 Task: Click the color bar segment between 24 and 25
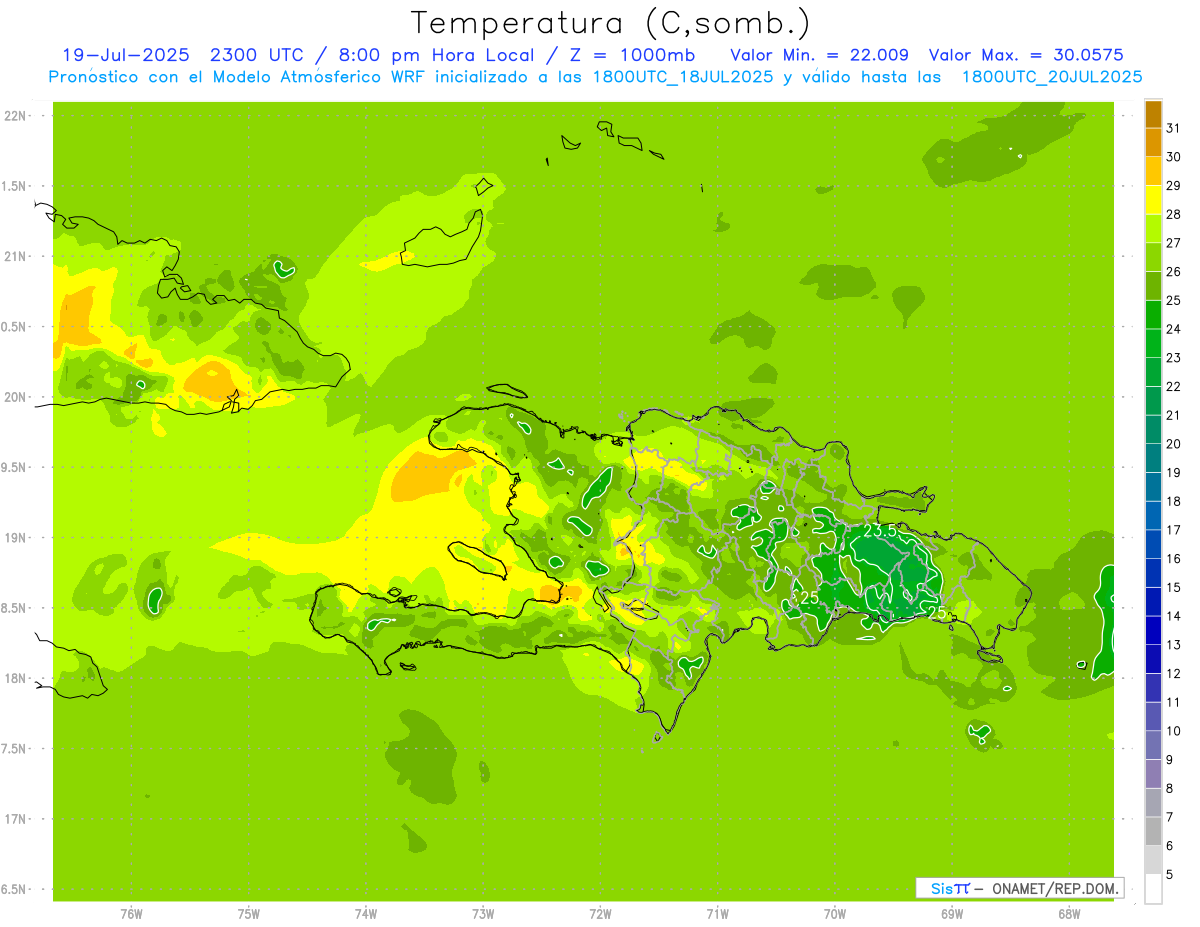tap(1153, 315)
